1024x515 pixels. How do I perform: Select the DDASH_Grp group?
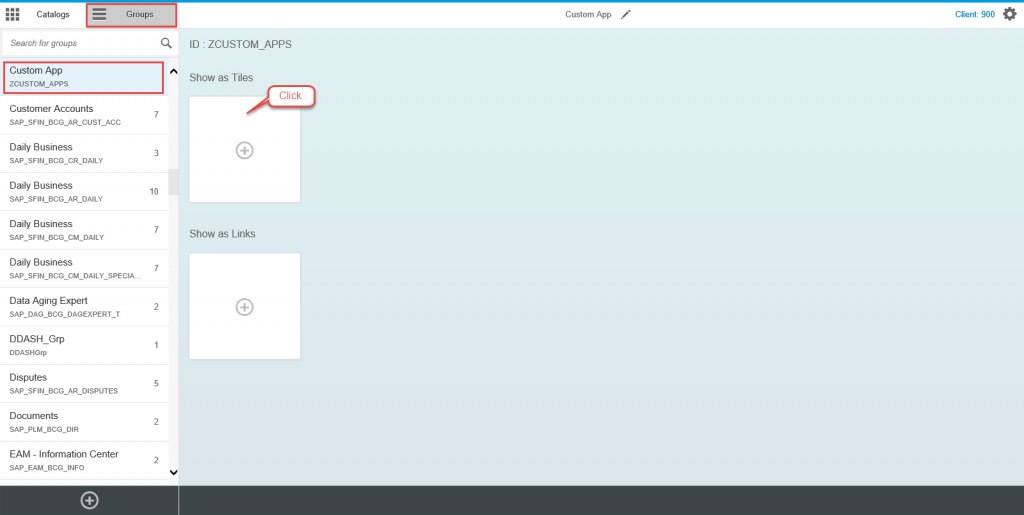(x=83, y=345)
